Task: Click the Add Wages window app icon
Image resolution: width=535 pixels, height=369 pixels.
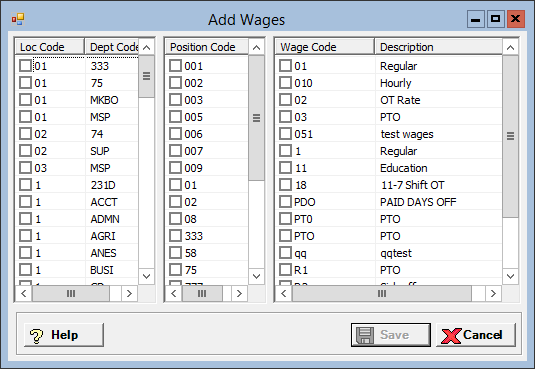Action: click(x=18, y=19)
